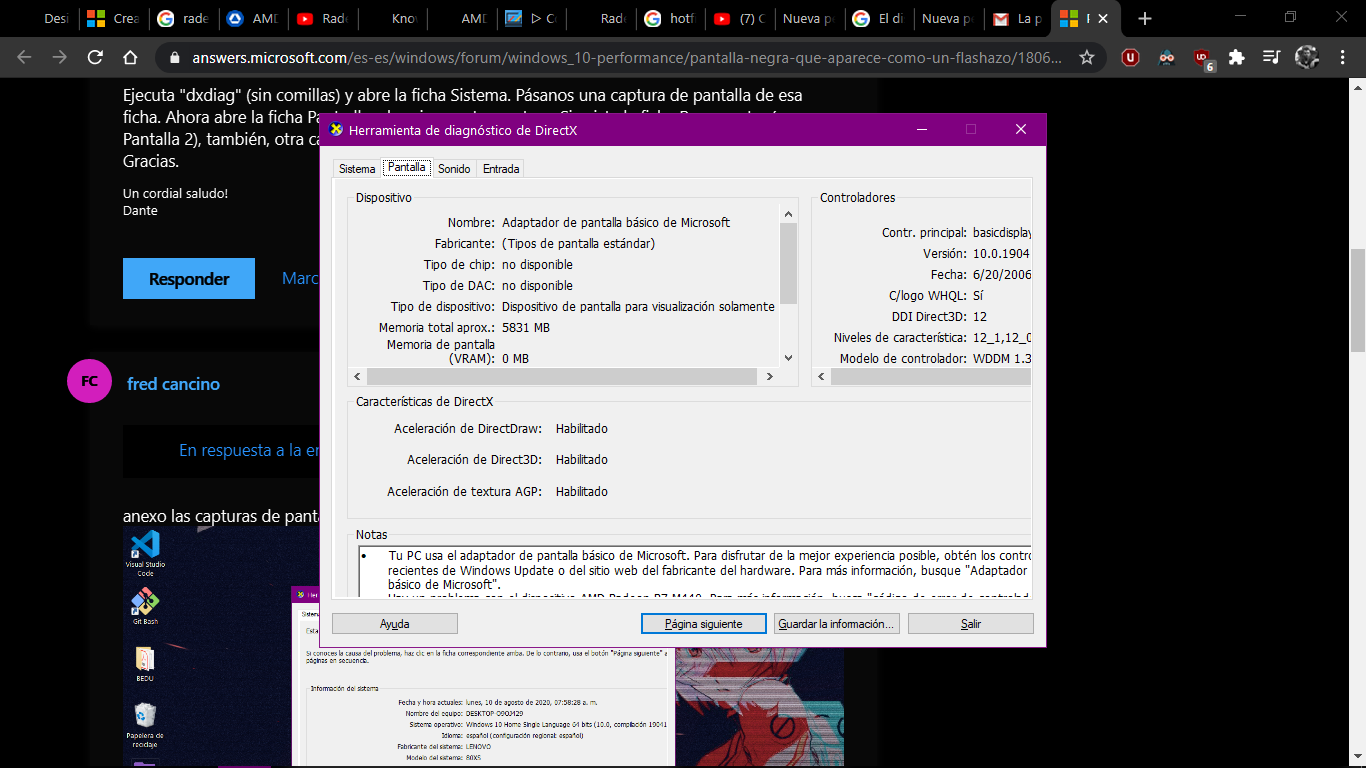The width and height of the screenshot is (1366, 768).
Task: Click the Marc link beside Responder
Action: click(x=300, y=278)
